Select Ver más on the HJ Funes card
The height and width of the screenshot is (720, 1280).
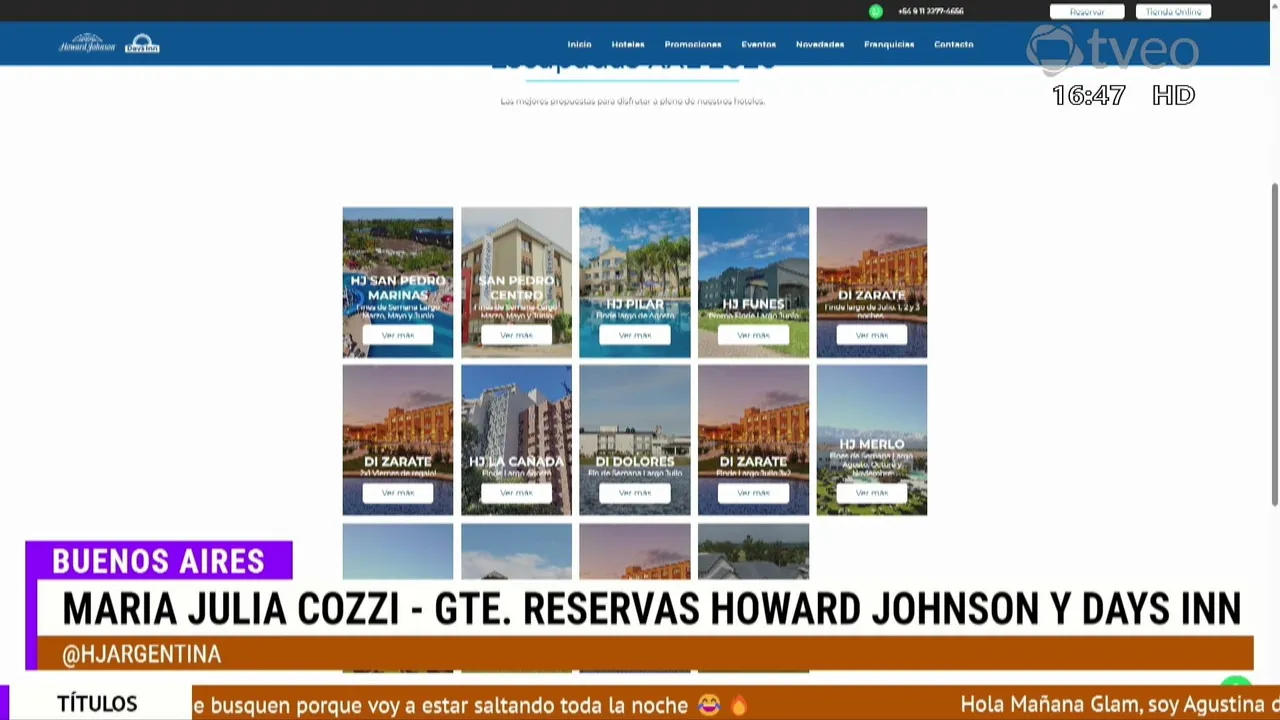[x=753, y=335]
